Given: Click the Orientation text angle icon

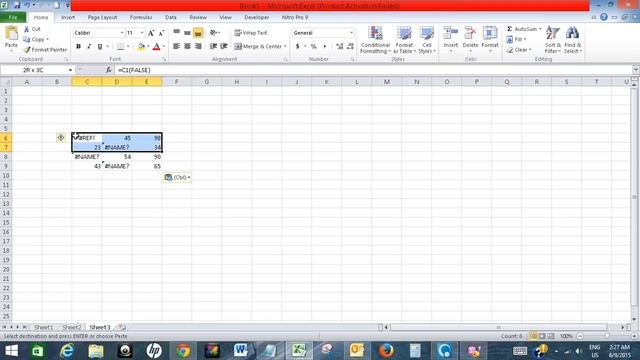Looking at the screenshot, I should pos(213,32).
